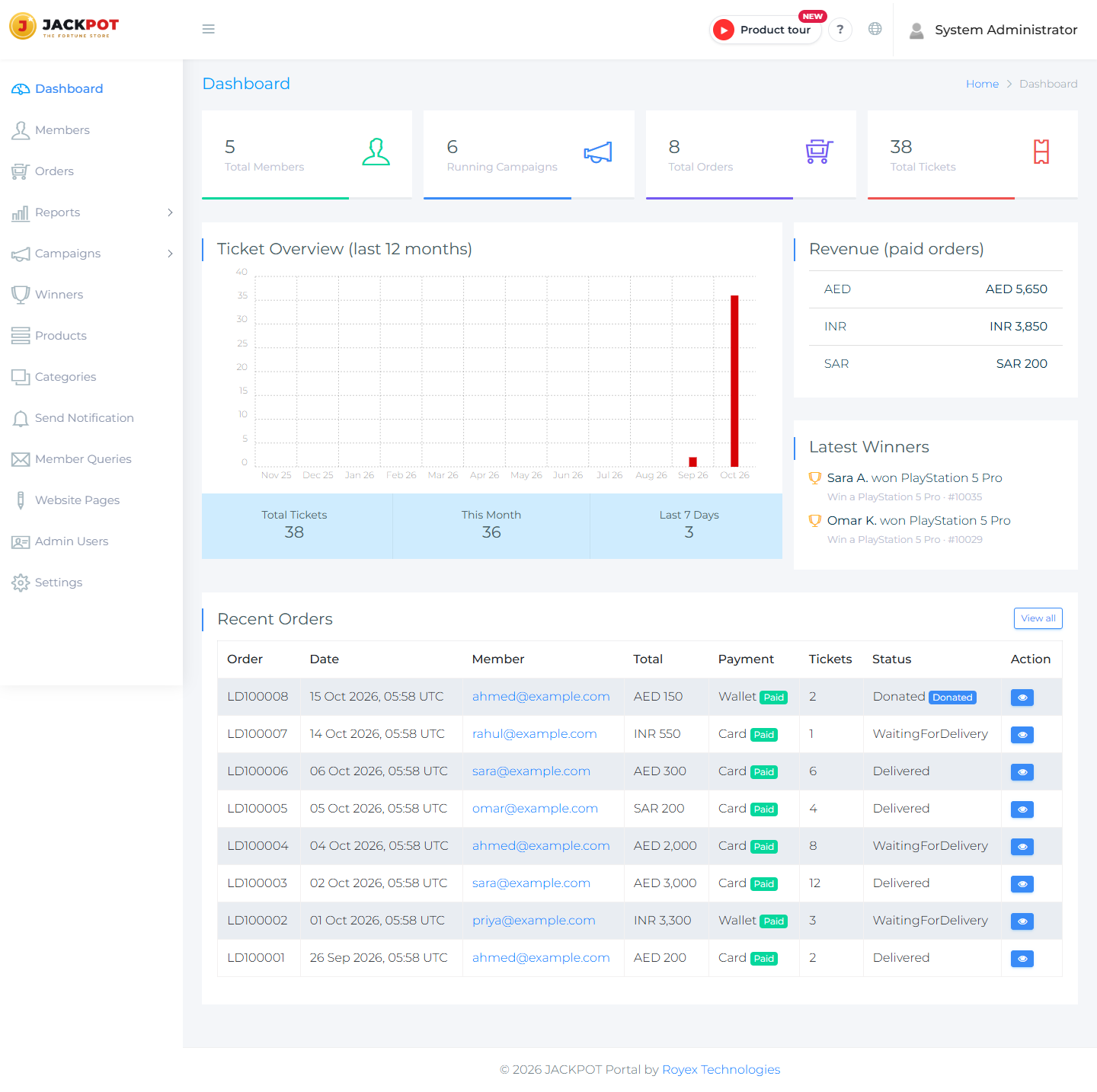Expand the Reports submenu chevron
Image resolution: width=1097 pixels, height=1092 pixels.
tap(170, 212)
